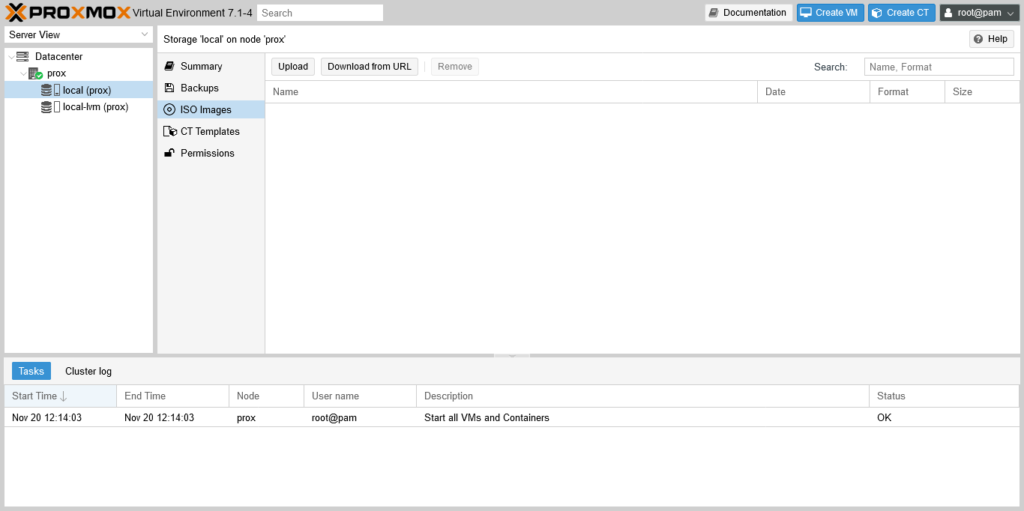Click the local (prox) storage icon
The height and width of the screenshot is (511, 1024).
click(x=50, y=90)
